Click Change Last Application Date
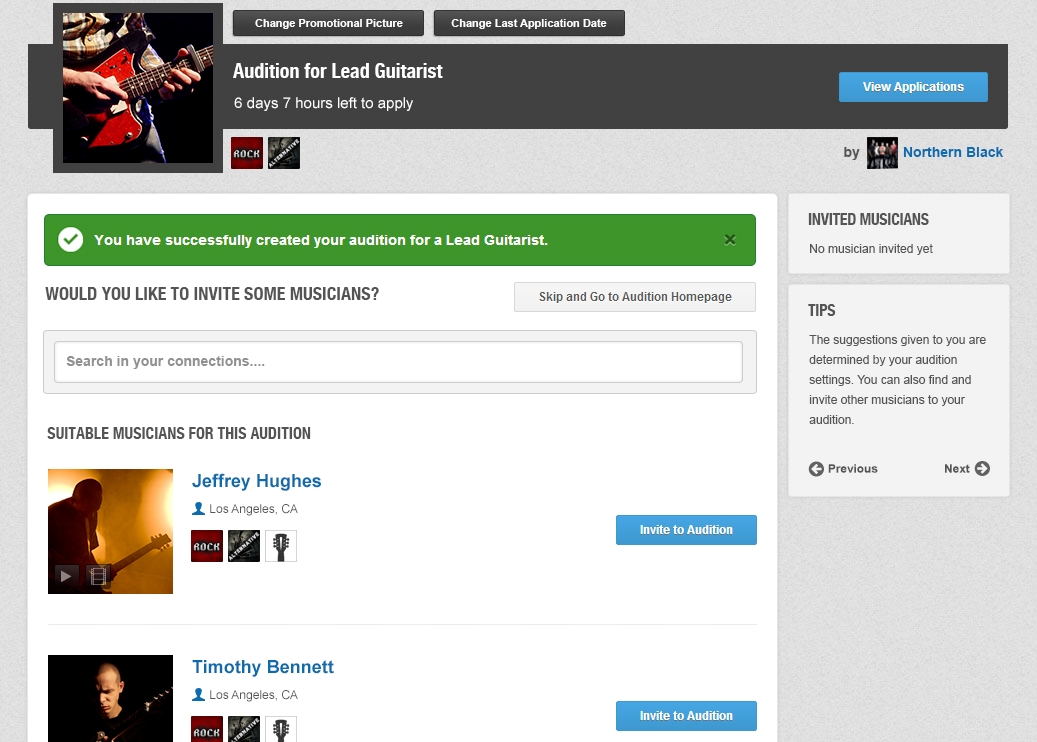The height and width of the screenshot is (742, 1037). point(529,22)
